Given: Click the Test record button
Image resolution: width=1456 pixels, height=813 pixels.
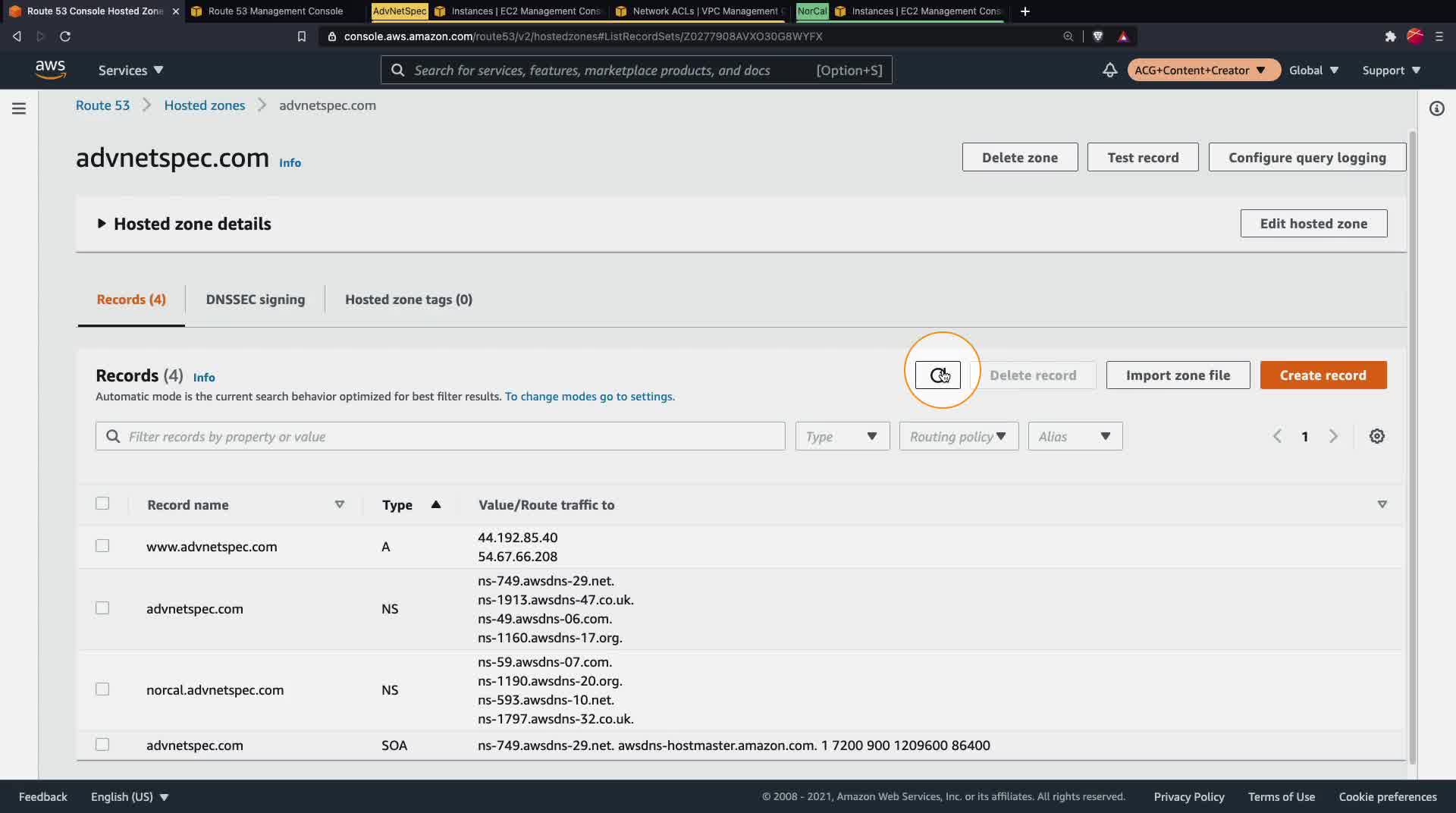Looking at the screenshot, I should pyautogui.click(x=1143, y=157).
